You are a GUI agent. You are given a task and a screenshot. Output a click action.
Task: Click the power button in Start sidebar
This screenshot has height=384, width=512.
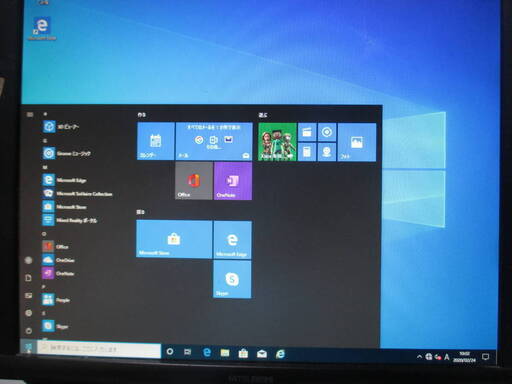point(29,331)
